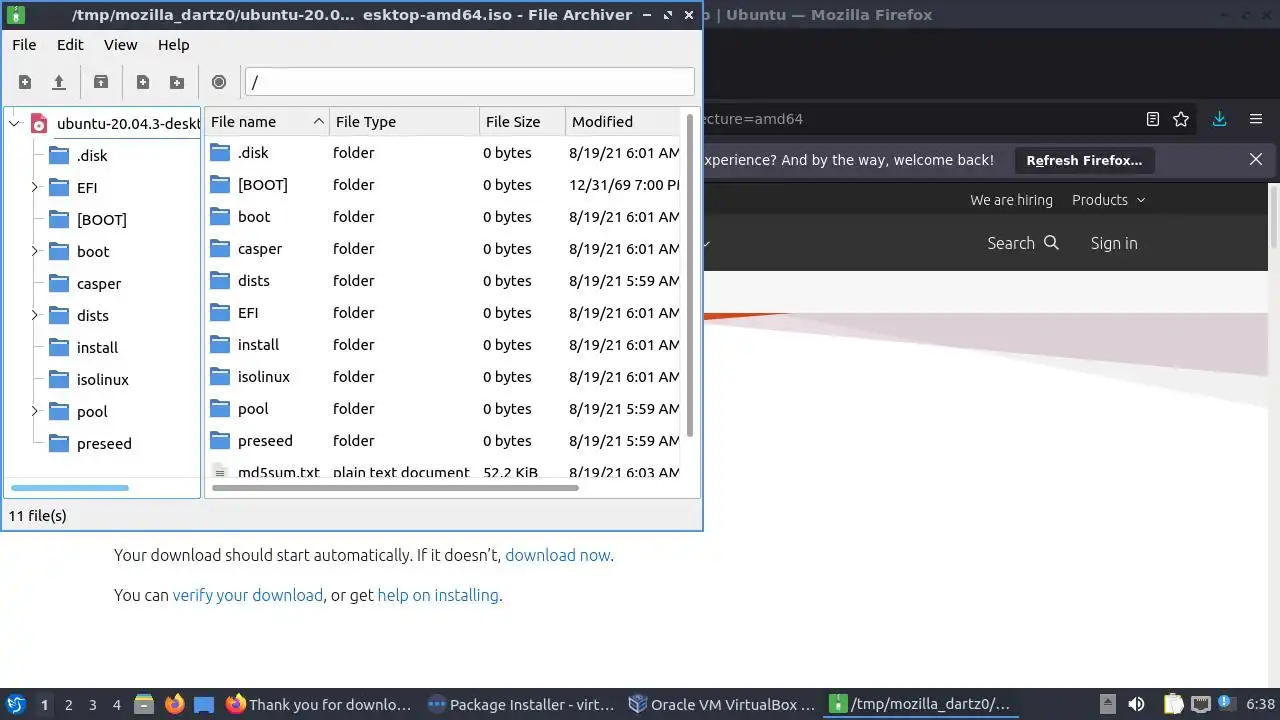Viewport: 1280px width, 720px height.
Task: Open the LXQt start menu icon
Action: pyautogui.click(x=15, y=704)
